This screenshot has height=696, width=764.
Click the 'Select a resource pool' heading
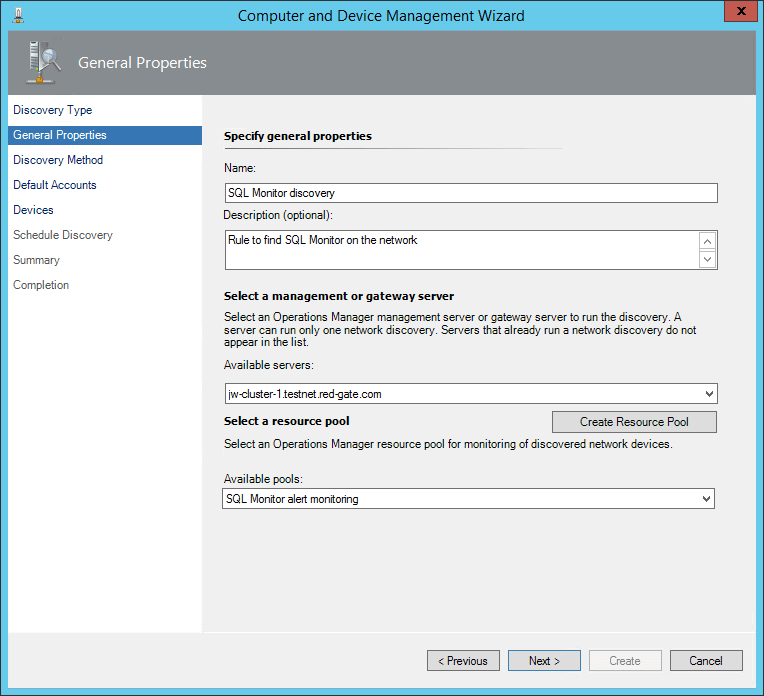click(x=286, y=421)
